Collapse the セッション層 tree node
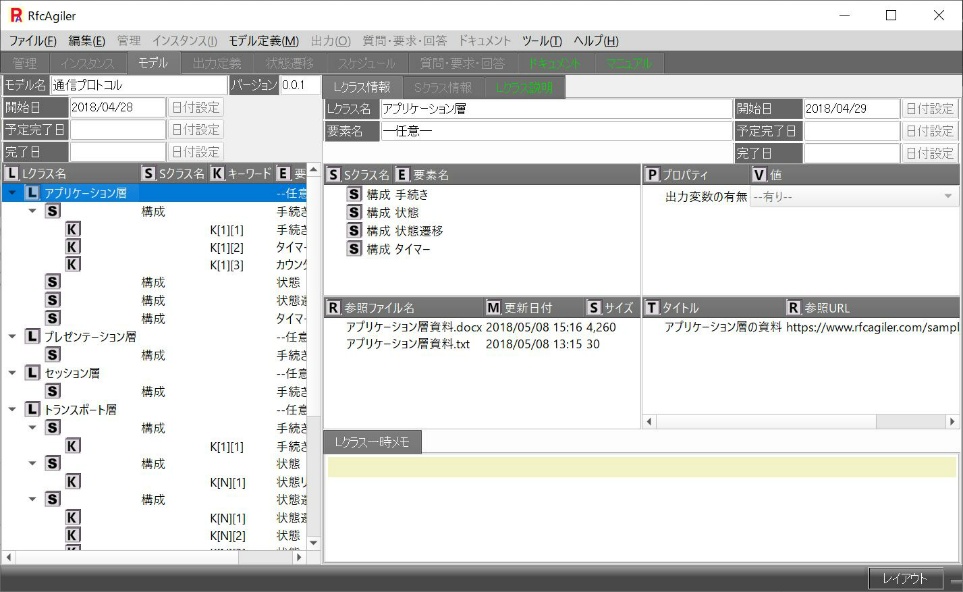Screen dimensions: 963x592 point(12,373)
